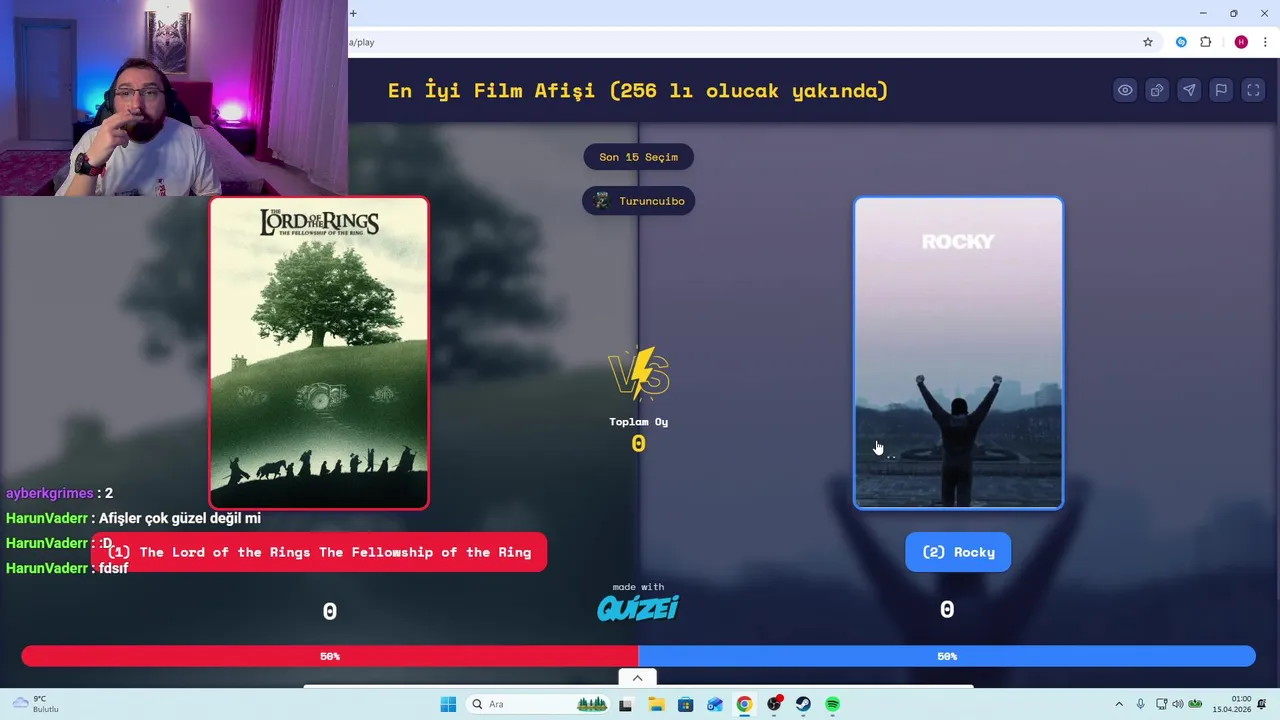Screen dimensions: 1280x720
Task: Click the microphone tray icon
Action: click(x=1140, y=704)
